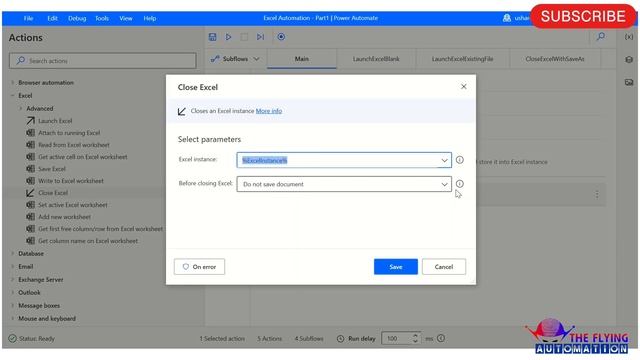The image size is (640, 360).
Task: Click Run delay info icon
Action: point(441,338)
